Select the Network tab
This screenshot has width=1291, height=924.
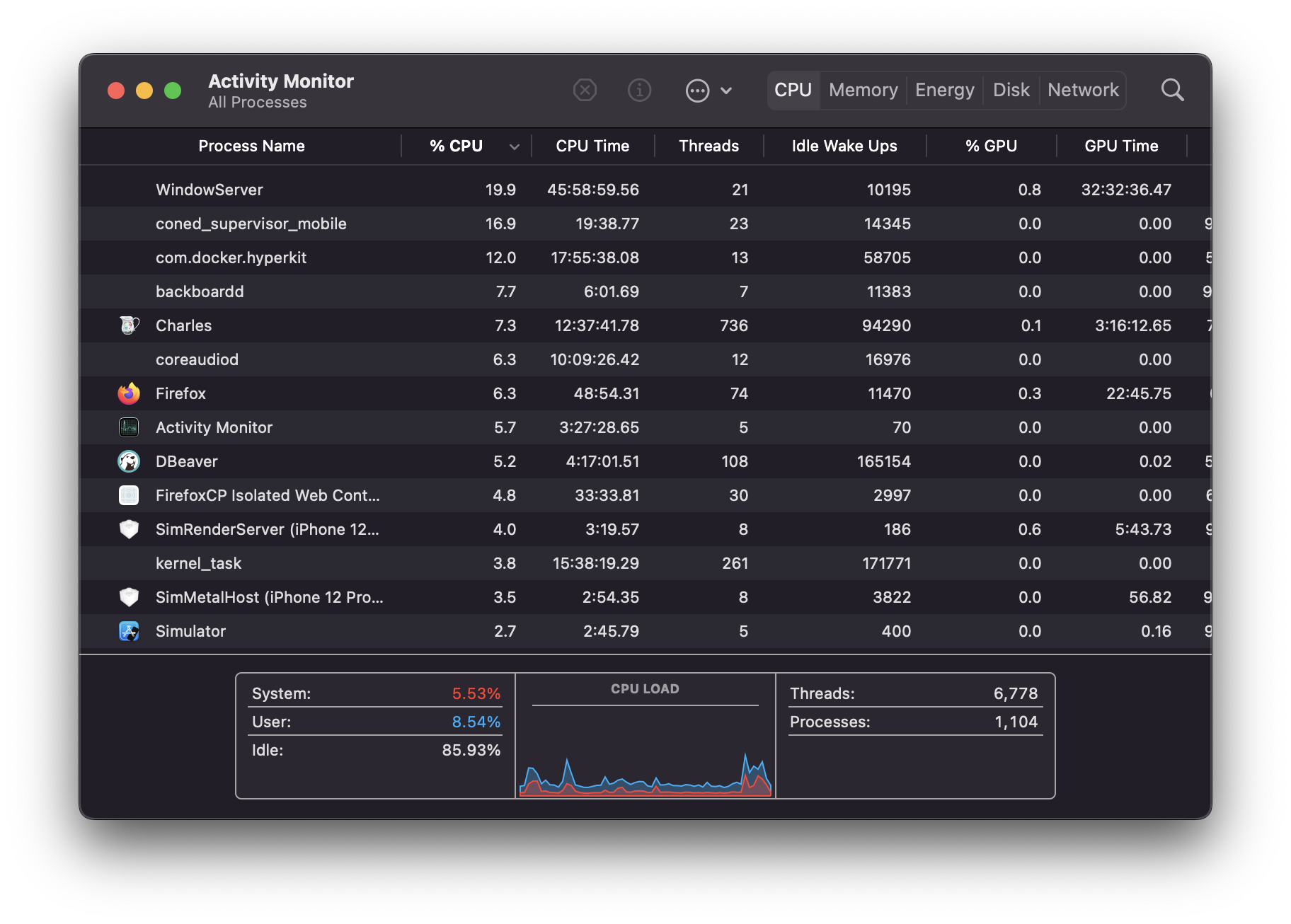(x=1083, y=91)
